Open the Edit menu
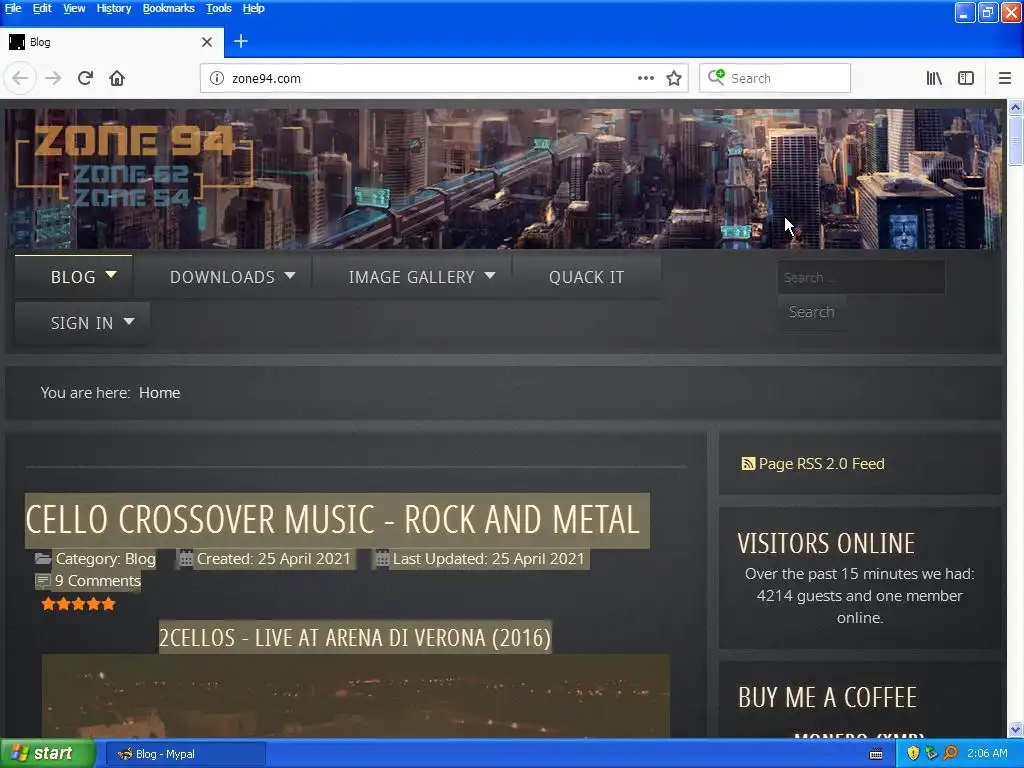 tap(42, 8)
